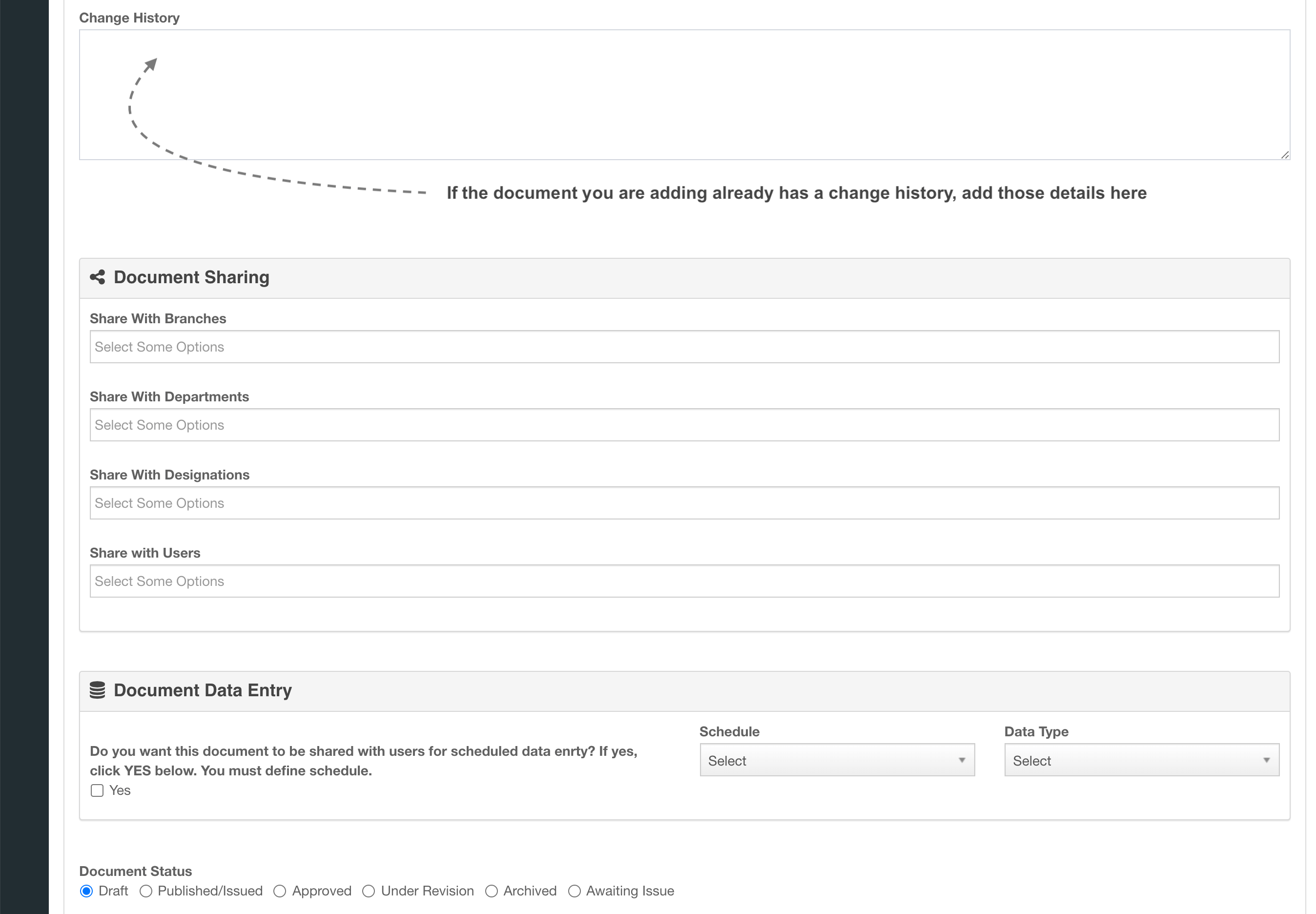Click inside the Change History text area
The image size is (1316, 914).
point(684,95)
